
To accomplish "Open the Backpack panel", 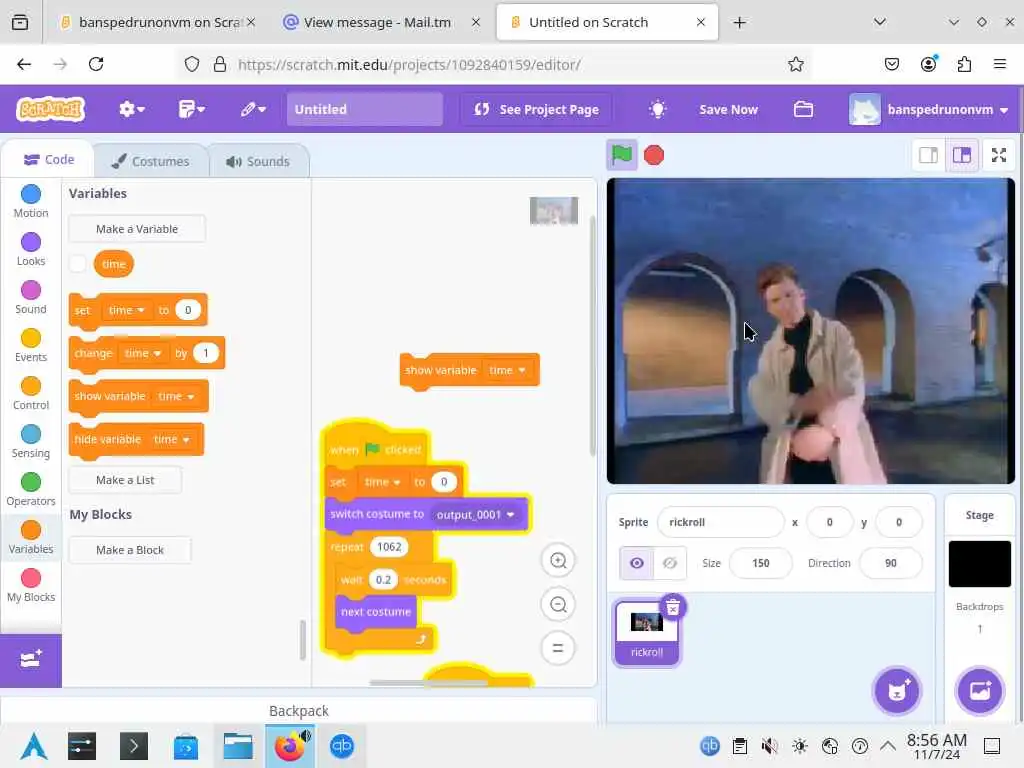I will point(298,711).
